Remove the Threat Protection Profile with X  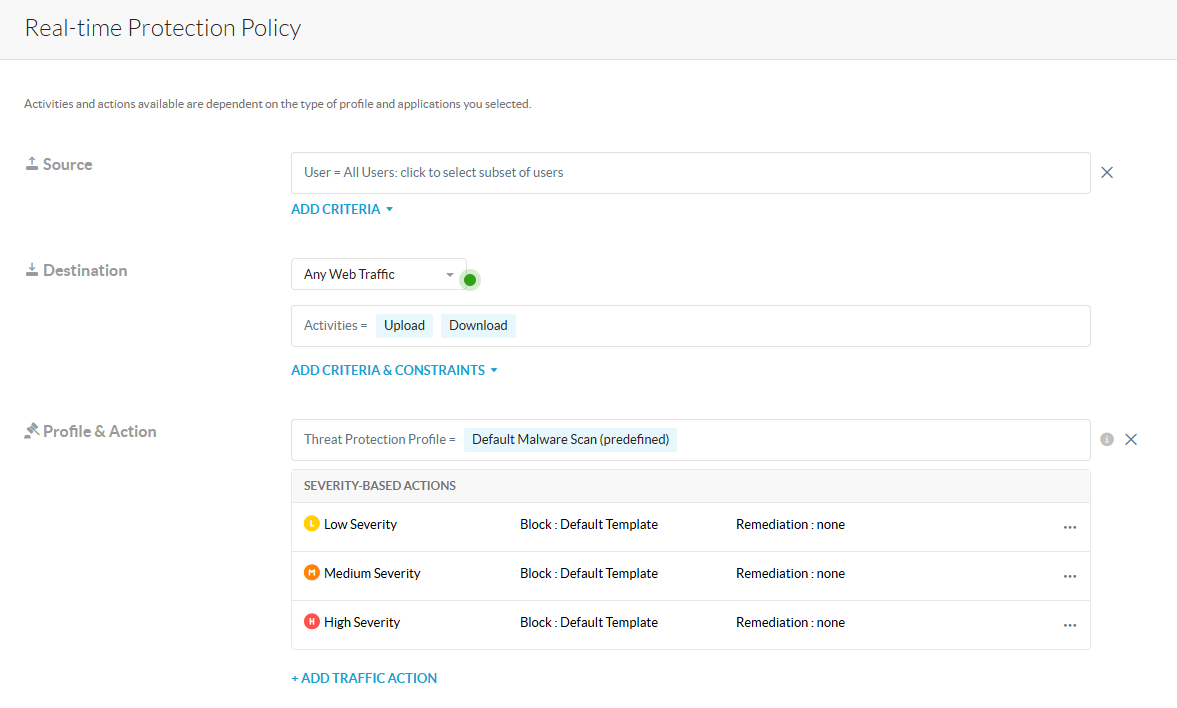1131,439
